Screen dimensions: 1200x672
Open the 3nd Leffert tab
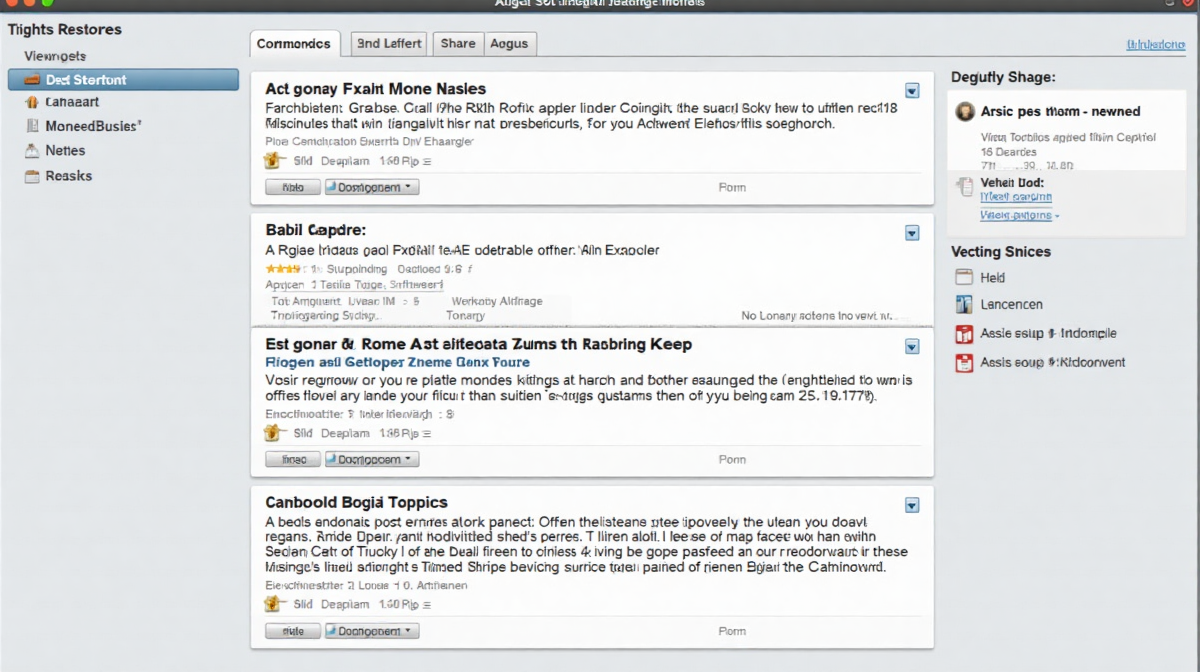(390, 43)
